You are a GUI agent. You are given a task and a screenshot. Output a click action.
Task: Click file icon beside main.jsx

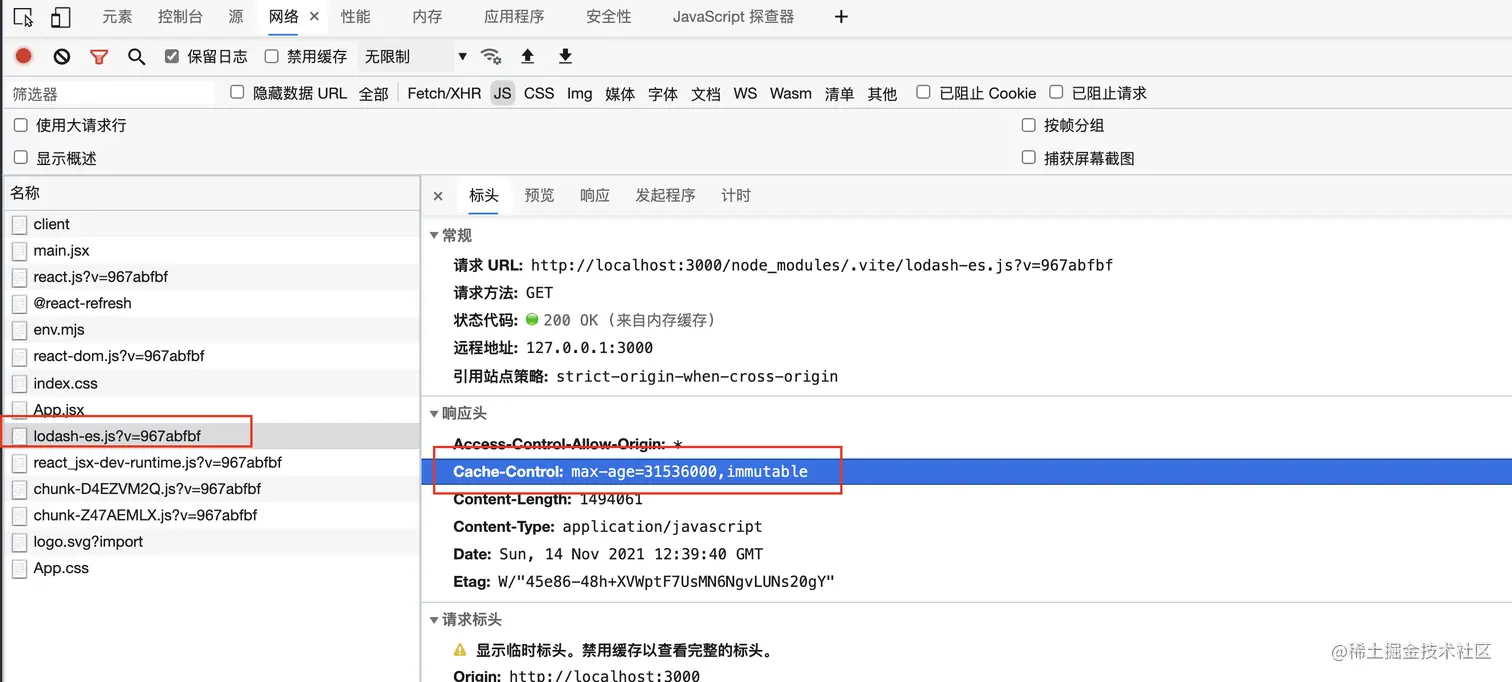pyautogui.click(x=19, y=251)
